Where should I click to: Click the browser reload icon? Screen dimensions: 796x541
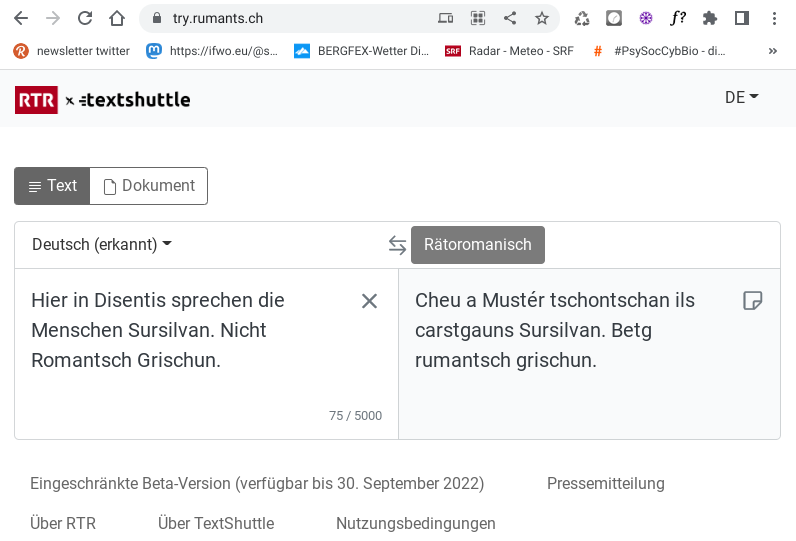click(x=85, y=18)
